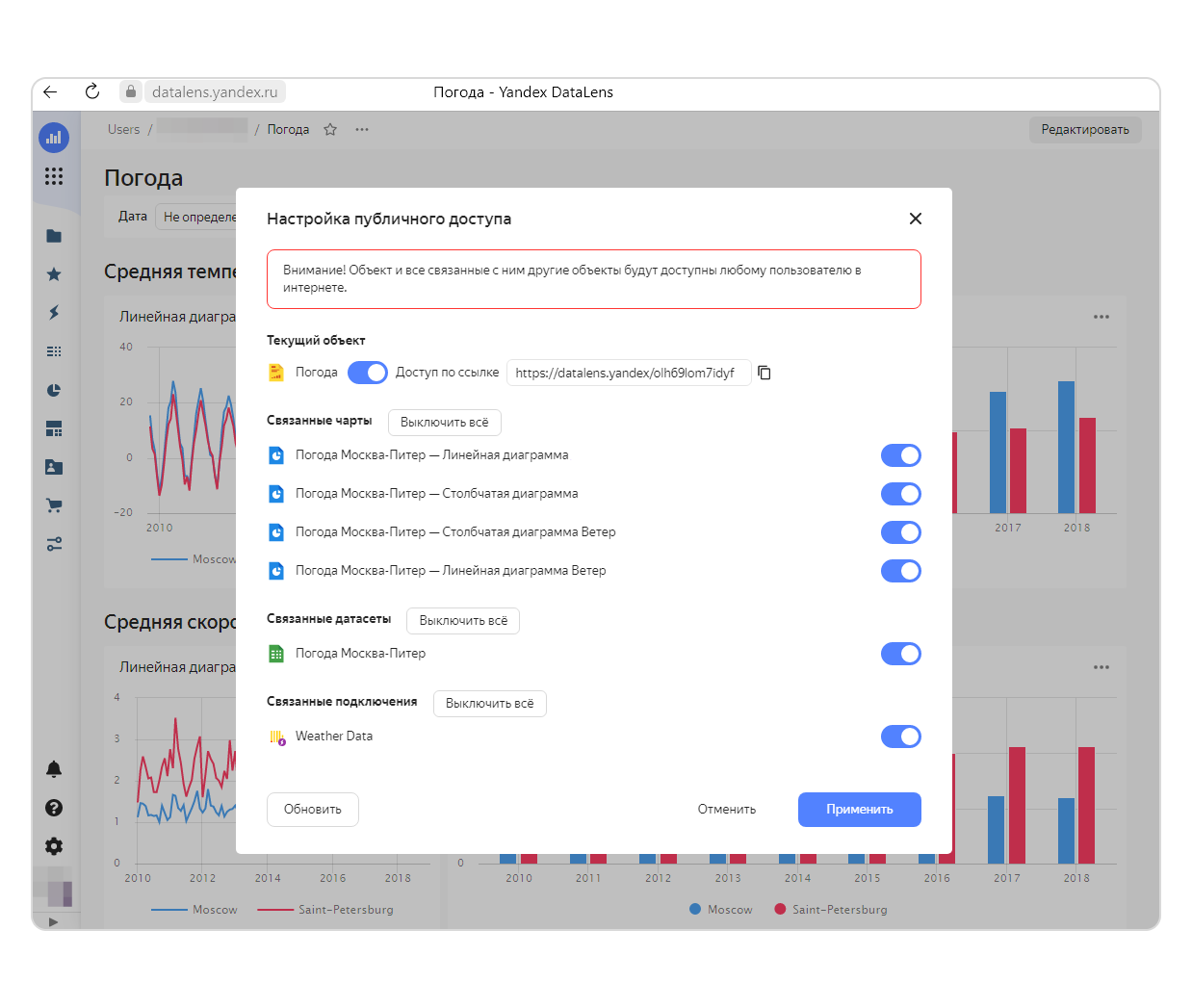Open favorites star icon in sidebar
This screenshot has width=1192, height=1008.
pyautogui.click(x=54, y=274)
